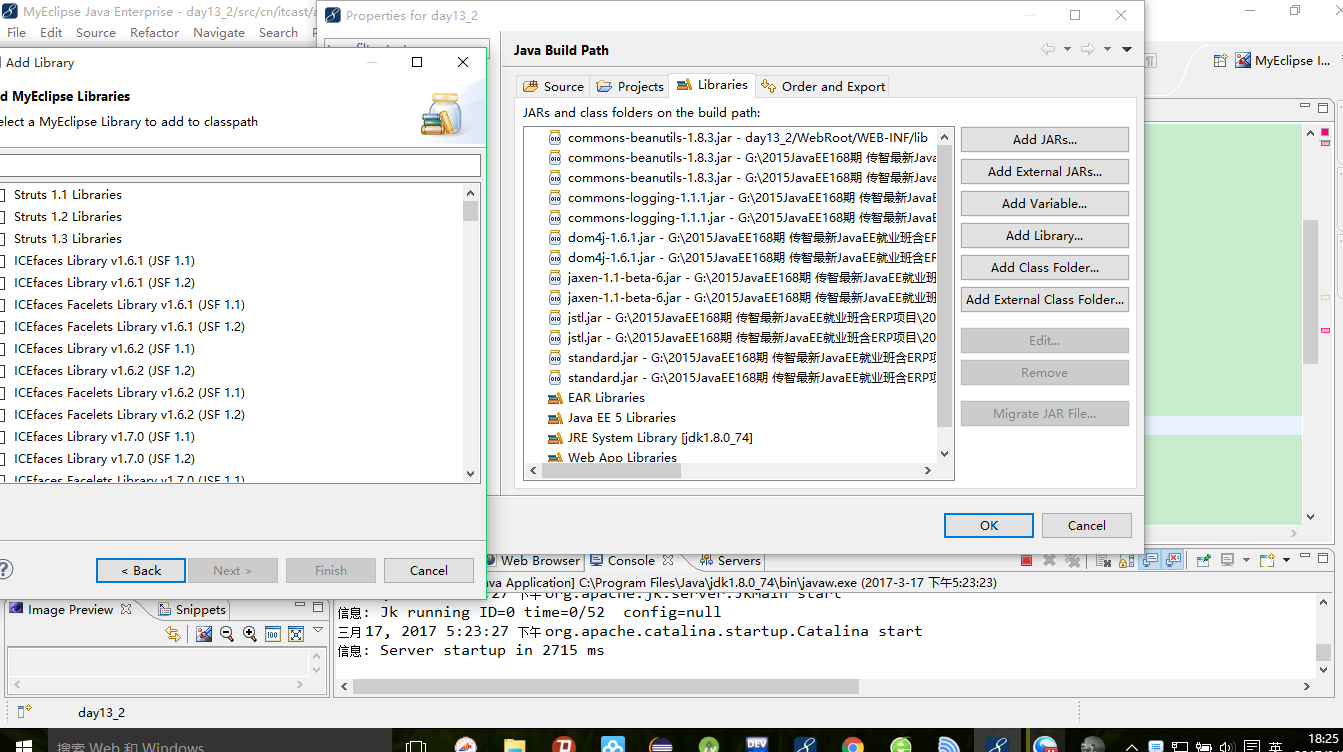Confirm the Properties dialog with OK
The width and height of the screenshot is (1343, 752).
(x=989, y=525)
